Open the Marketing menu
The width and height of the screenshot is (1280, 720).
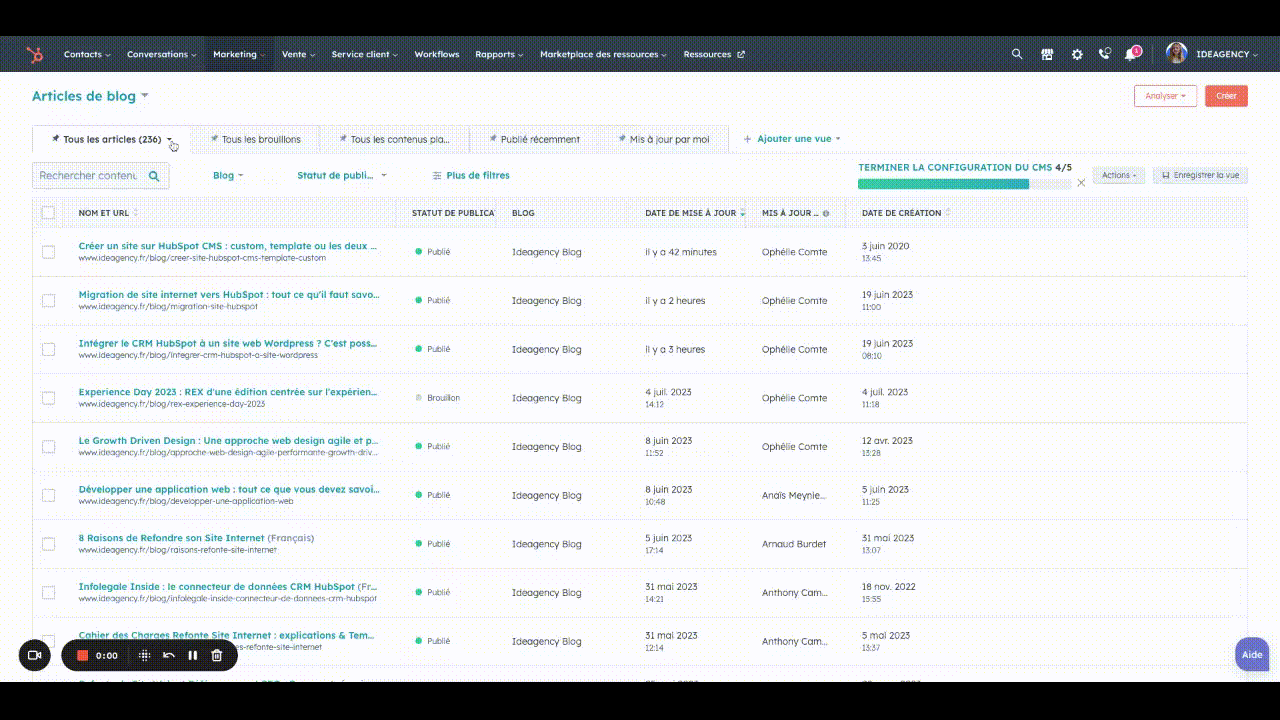pyautogui.click(x=239, y=54)
